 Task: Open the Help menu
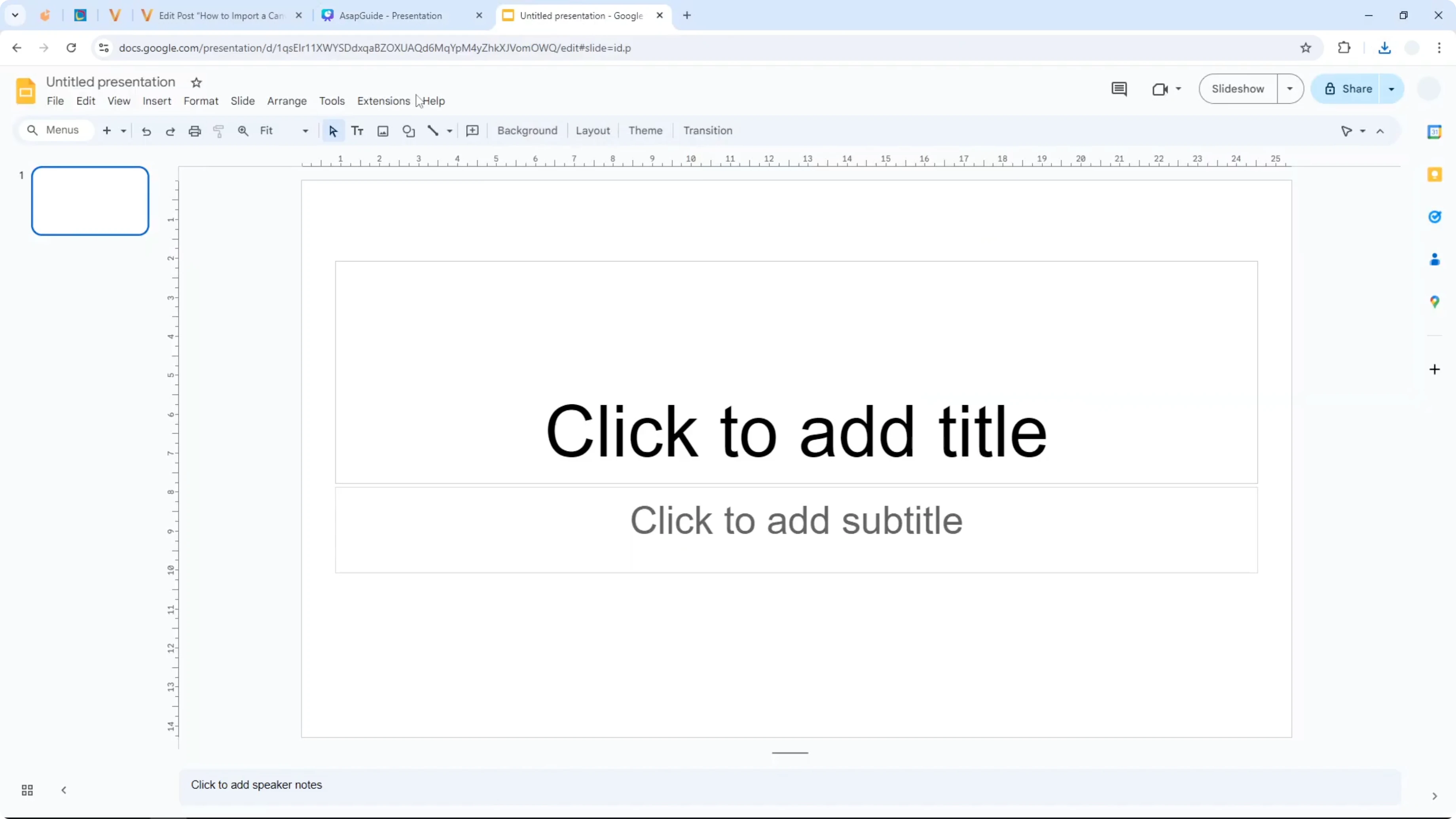tap(434, 101)
